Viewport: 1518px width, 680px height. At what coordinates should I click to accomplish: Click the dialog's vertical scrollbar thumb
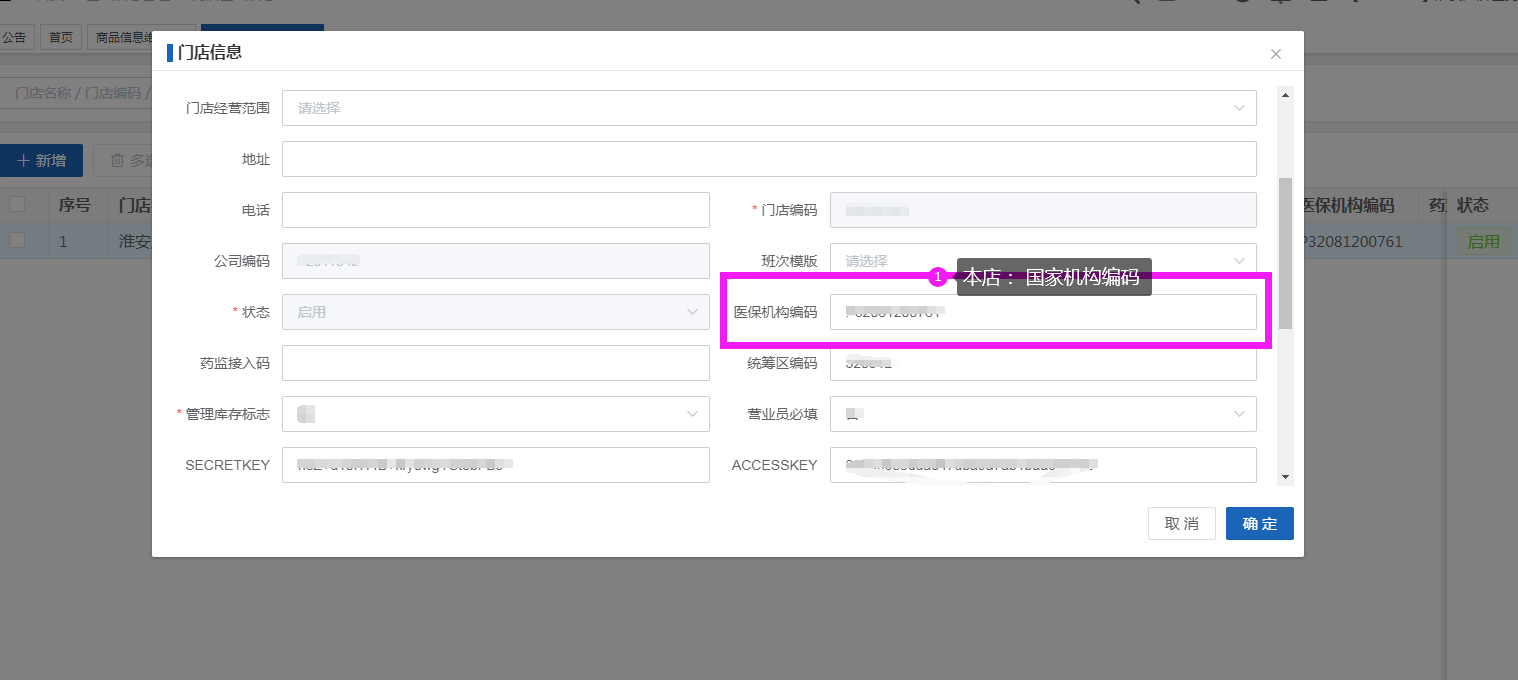click(x=1286, y=254)
